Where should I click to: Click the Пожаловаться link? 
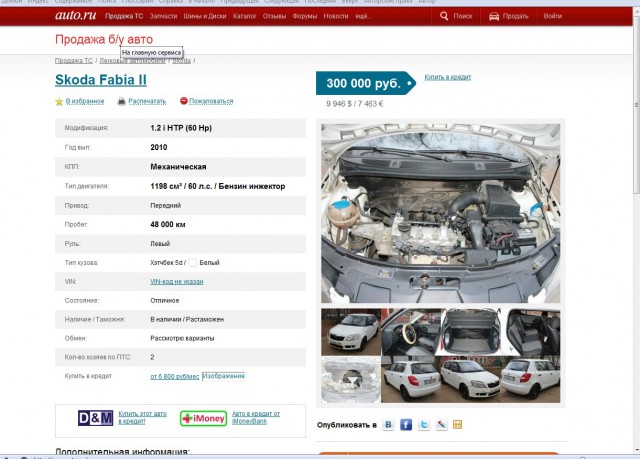[211, 101]
